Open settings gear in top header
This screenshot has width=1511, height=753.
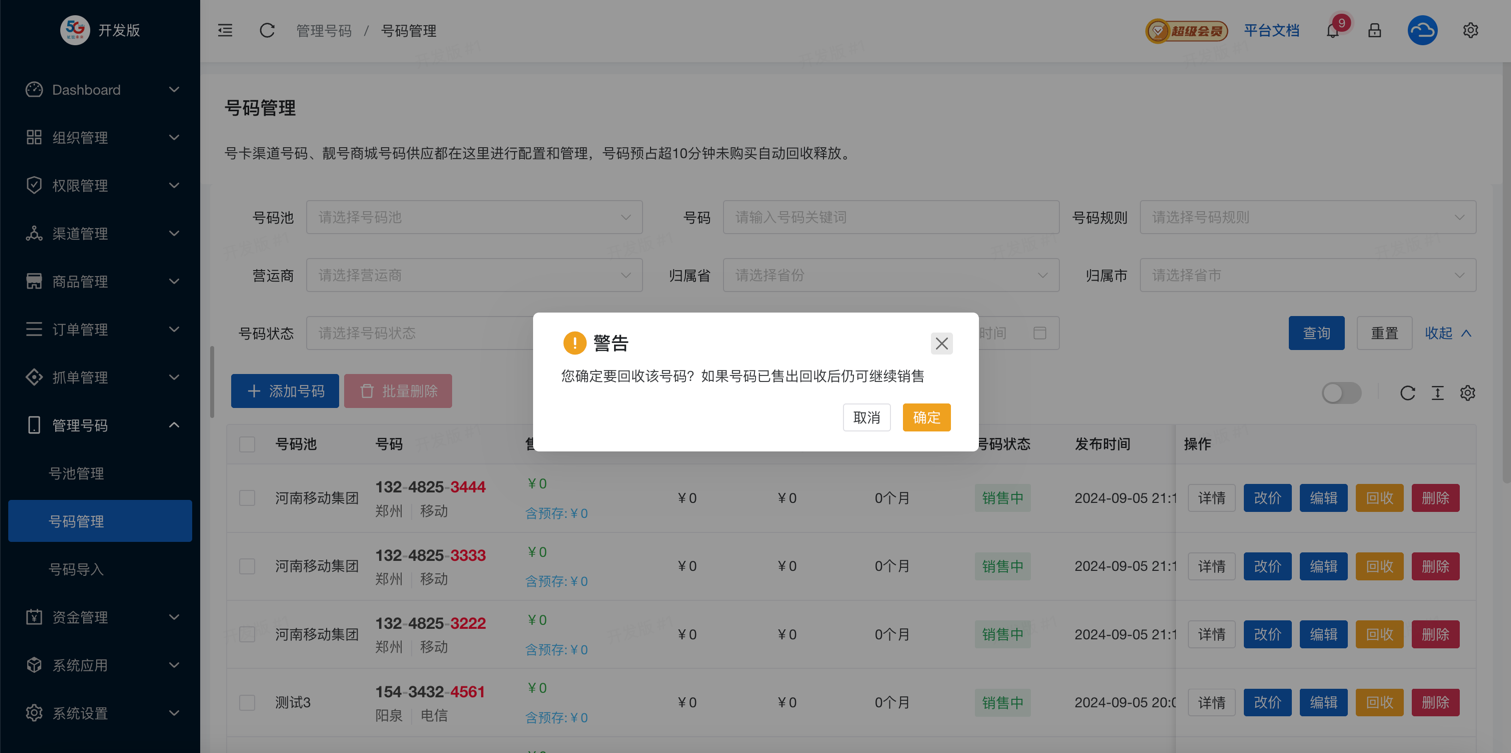1470,31
